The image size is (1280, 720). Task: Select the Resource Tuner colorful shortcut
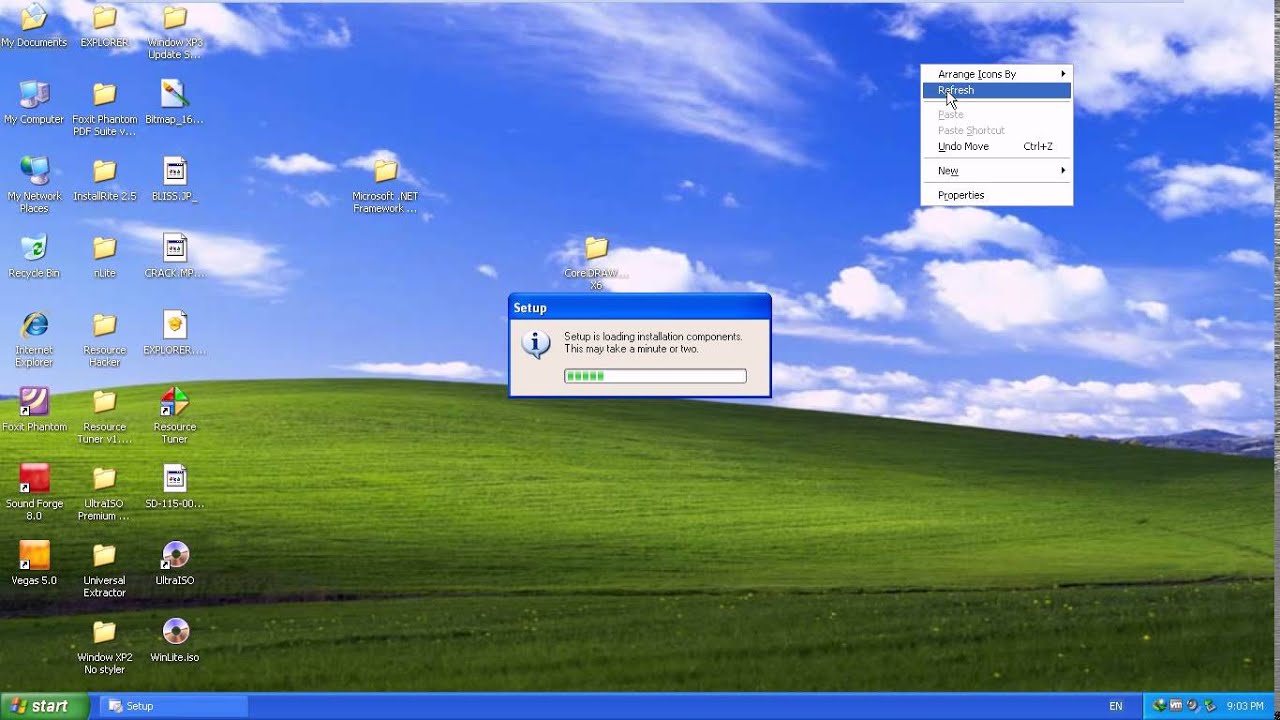pyautogui.click(x=174, y=402)
